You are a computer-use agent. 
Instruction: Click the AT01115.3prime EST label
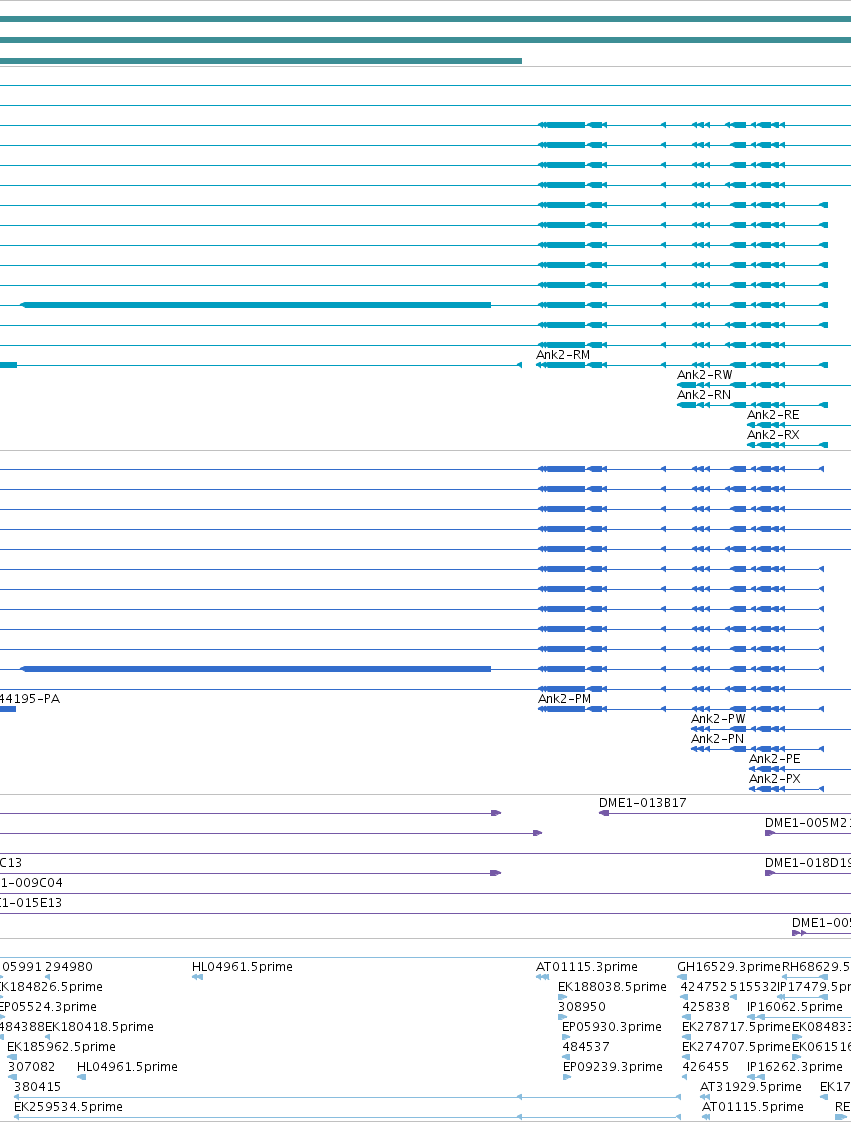[587, 967]
